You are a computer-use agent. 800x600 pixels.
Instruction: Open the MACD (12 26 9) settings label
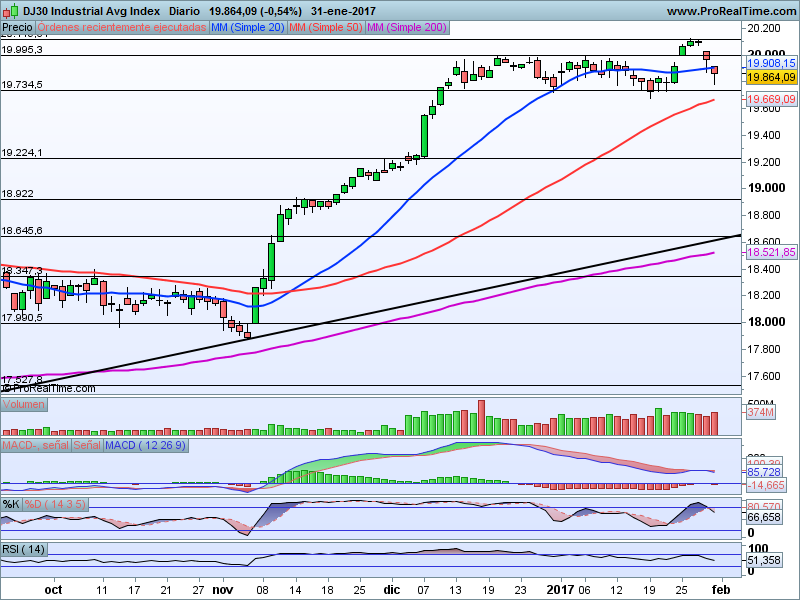145,445
